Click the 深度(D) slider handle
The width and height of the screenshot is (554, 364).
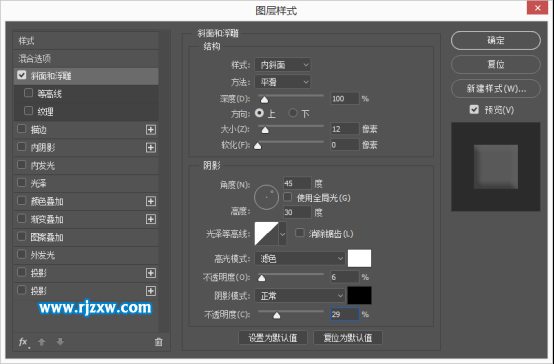[264, 100]
